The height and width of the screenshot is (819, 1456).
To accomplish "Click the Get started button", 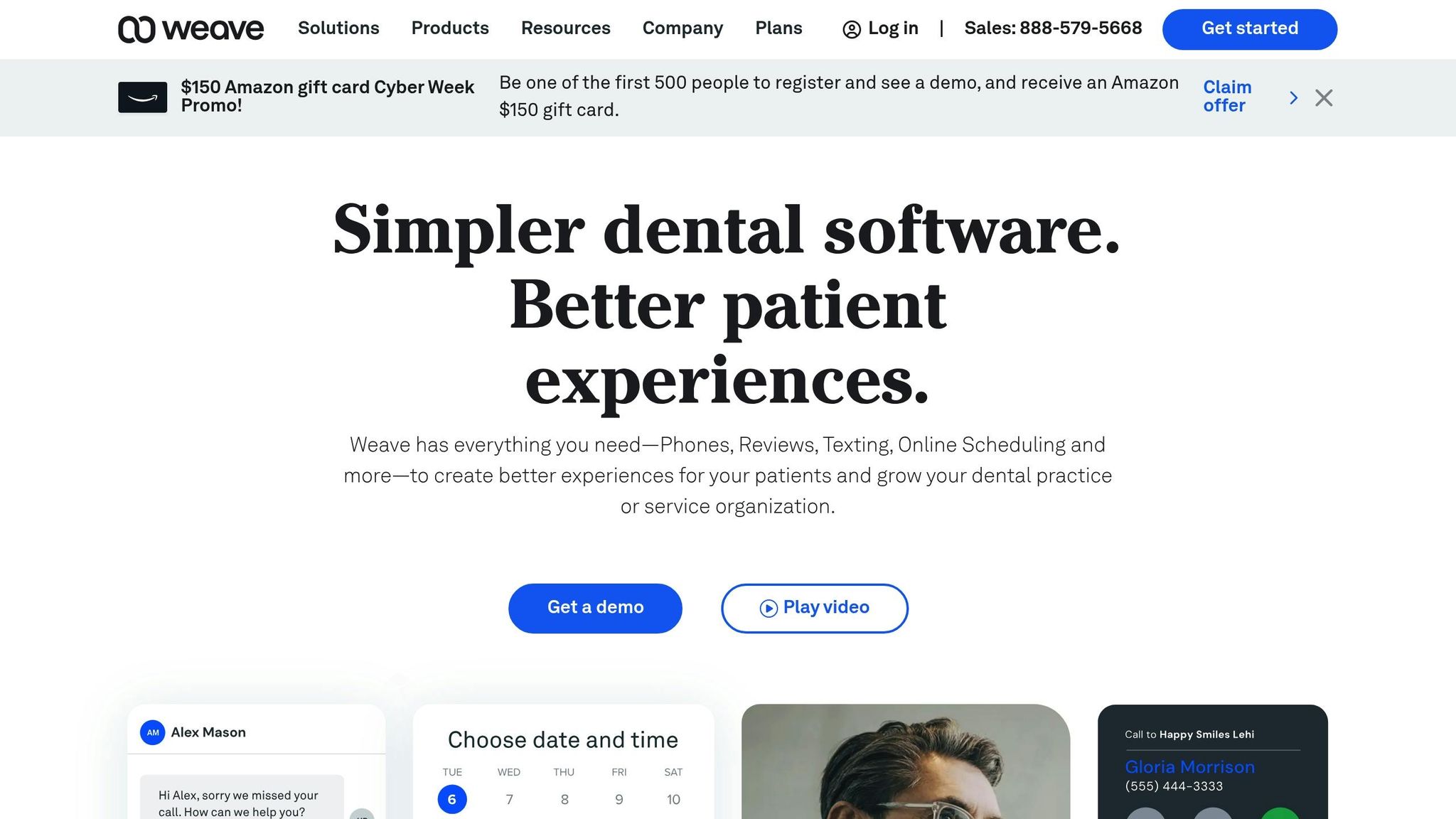I will (1250, 29).
